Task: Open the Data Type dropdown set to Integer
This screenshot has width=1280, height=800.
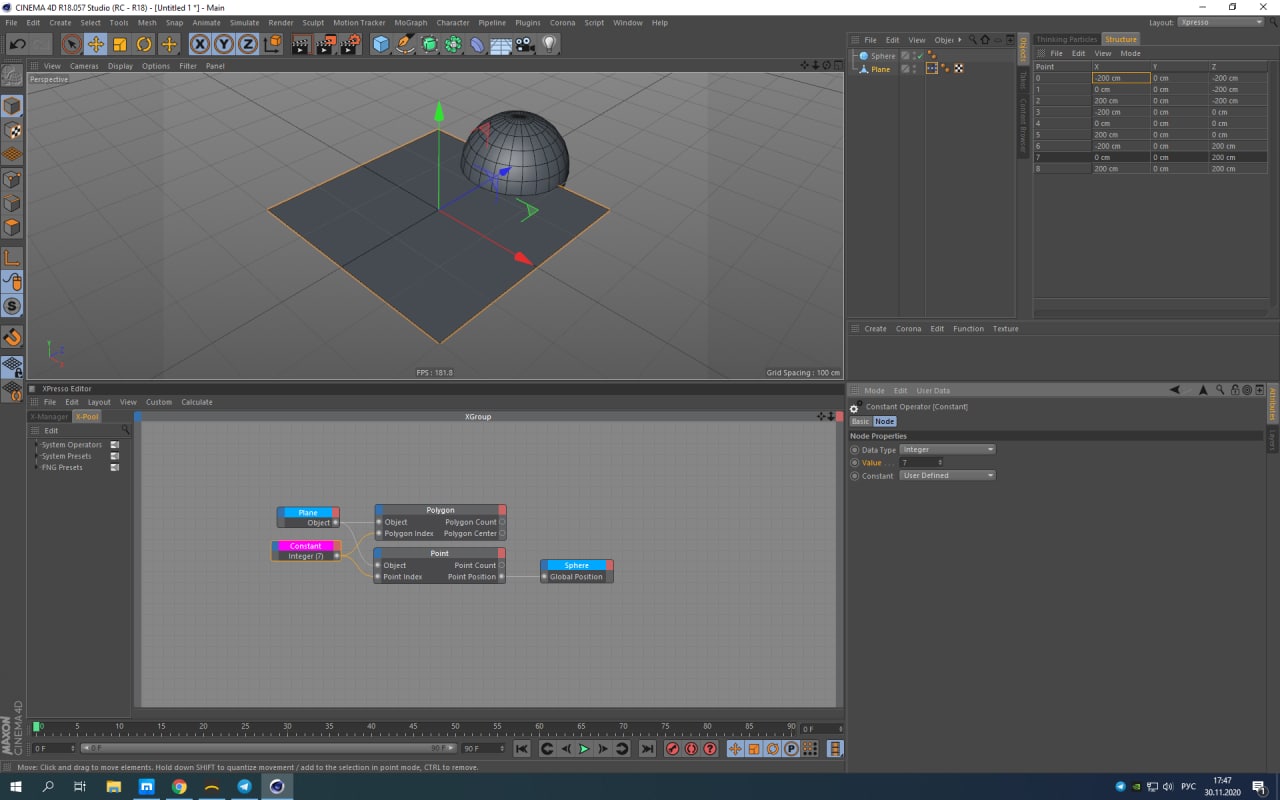Action: [948, 450]
